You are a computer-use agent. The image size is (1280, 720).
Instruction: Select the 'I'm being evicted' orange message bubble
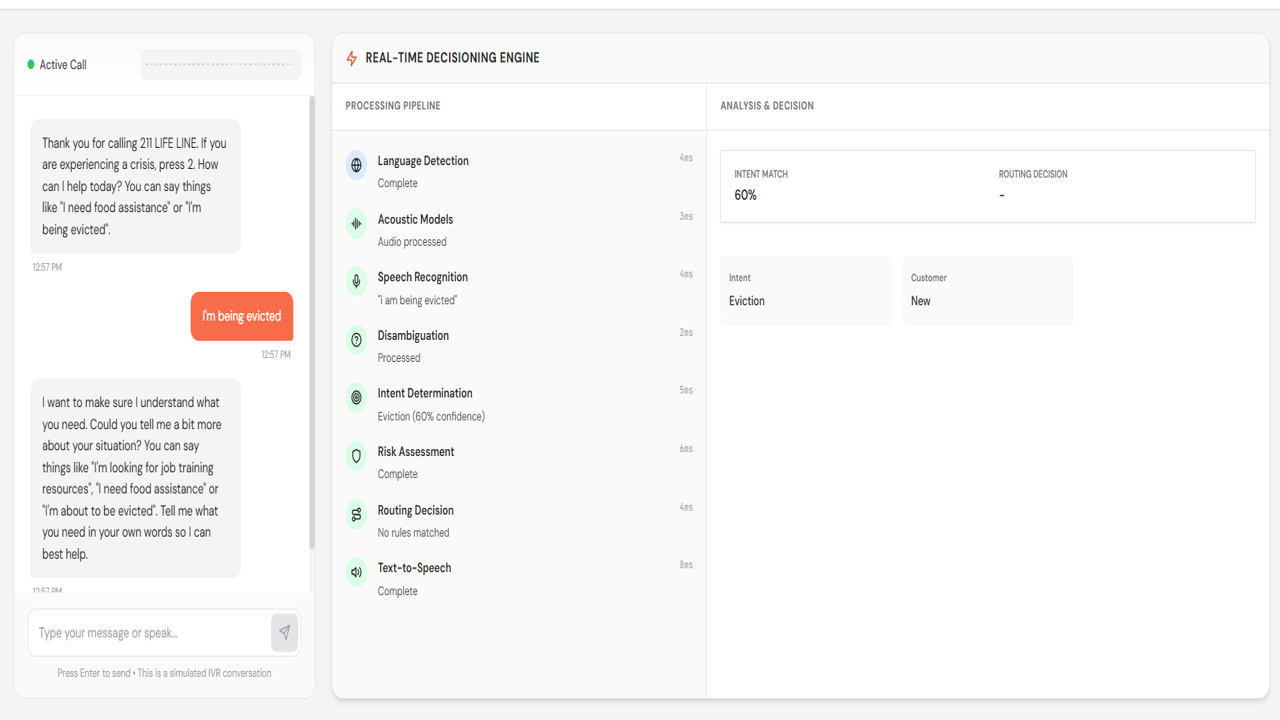(242, 316)
